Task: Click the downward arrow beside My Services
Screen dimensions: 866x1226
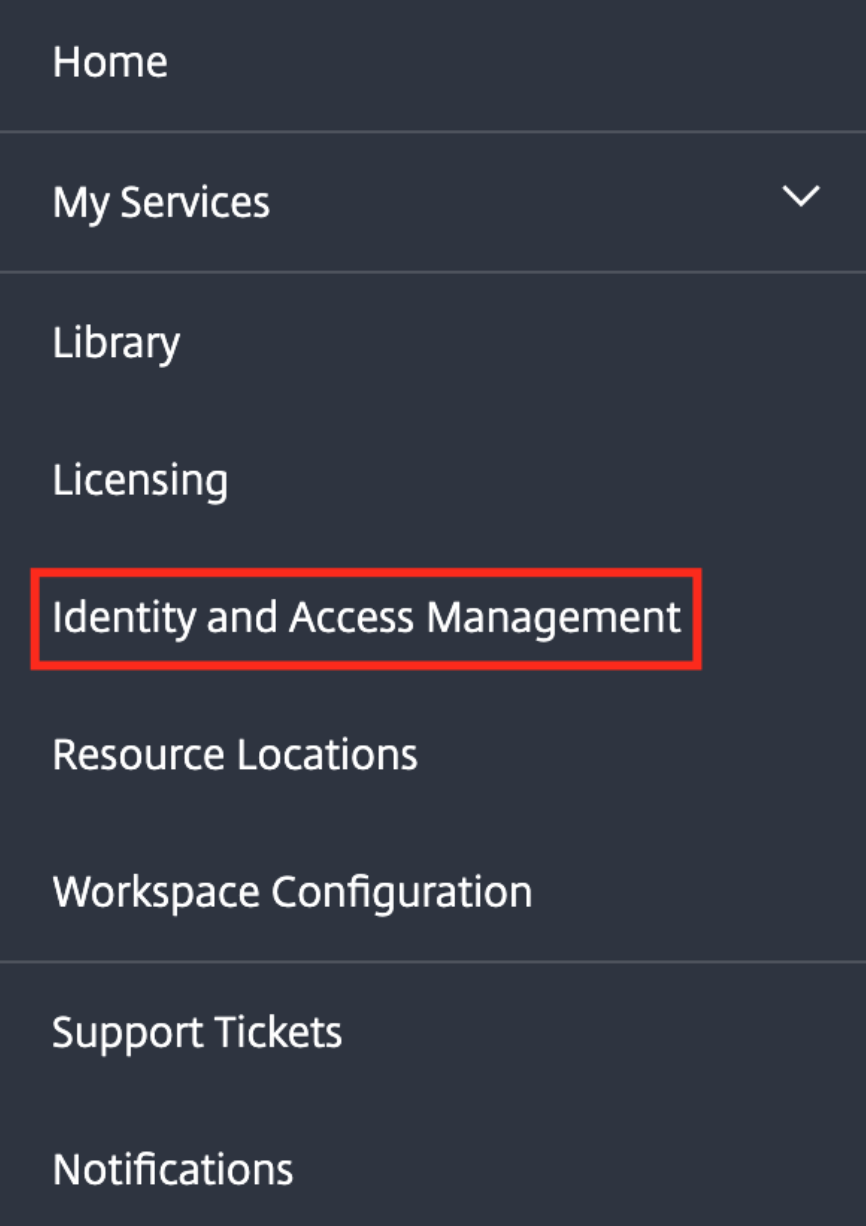Action: click(x=801, y=197)
